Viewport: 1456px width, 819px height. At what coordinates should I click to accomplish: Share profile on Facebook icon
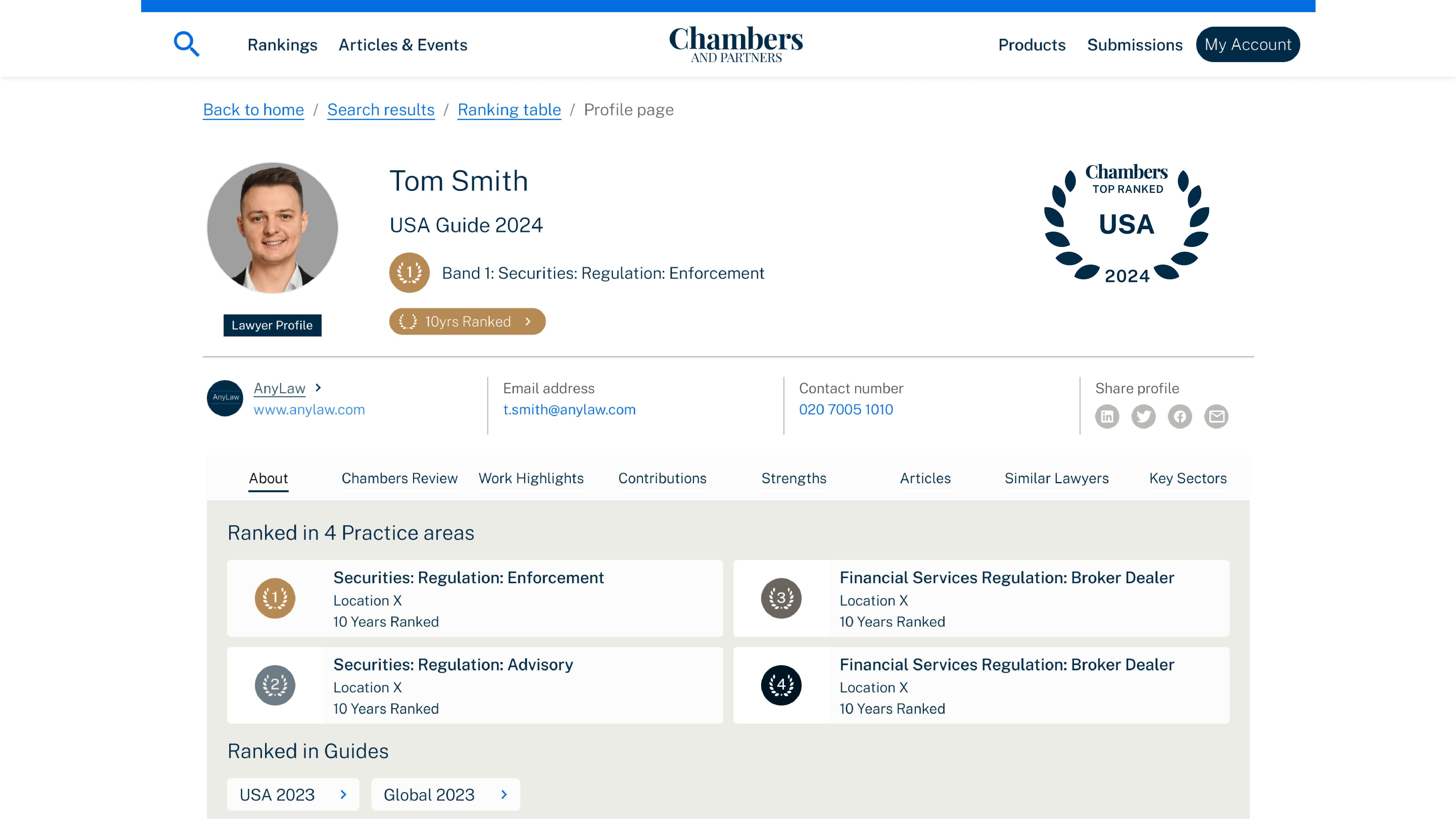click(1180, 417)
